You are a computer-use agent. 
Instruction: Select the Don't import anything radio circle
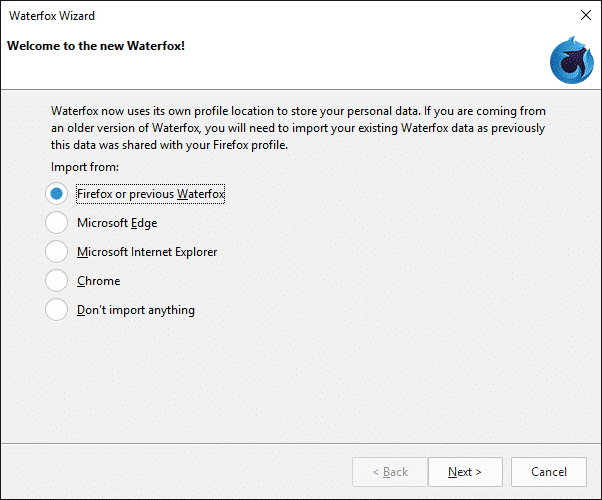(57, 310)
